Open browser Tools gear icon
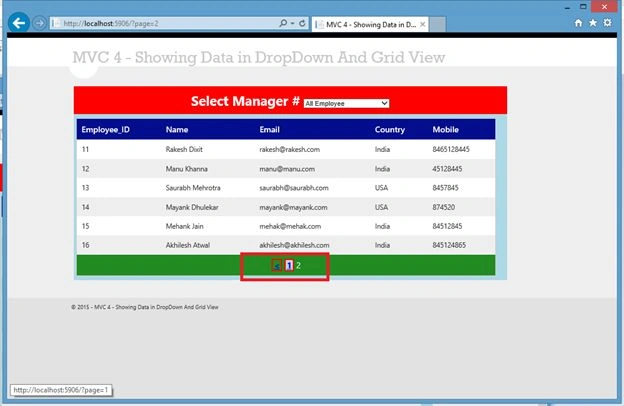The width and height of the screenshot is (624, 406). (607, 23)
